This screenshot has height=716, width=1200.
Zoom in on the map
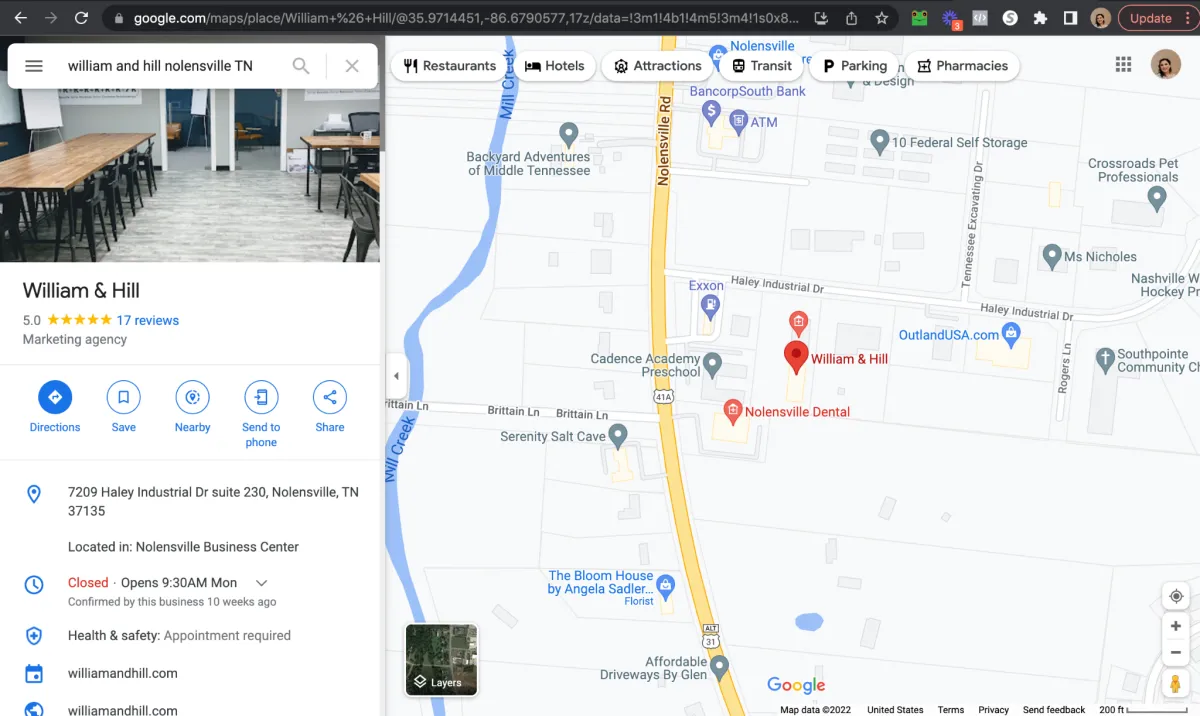(x=1176, y=627)
